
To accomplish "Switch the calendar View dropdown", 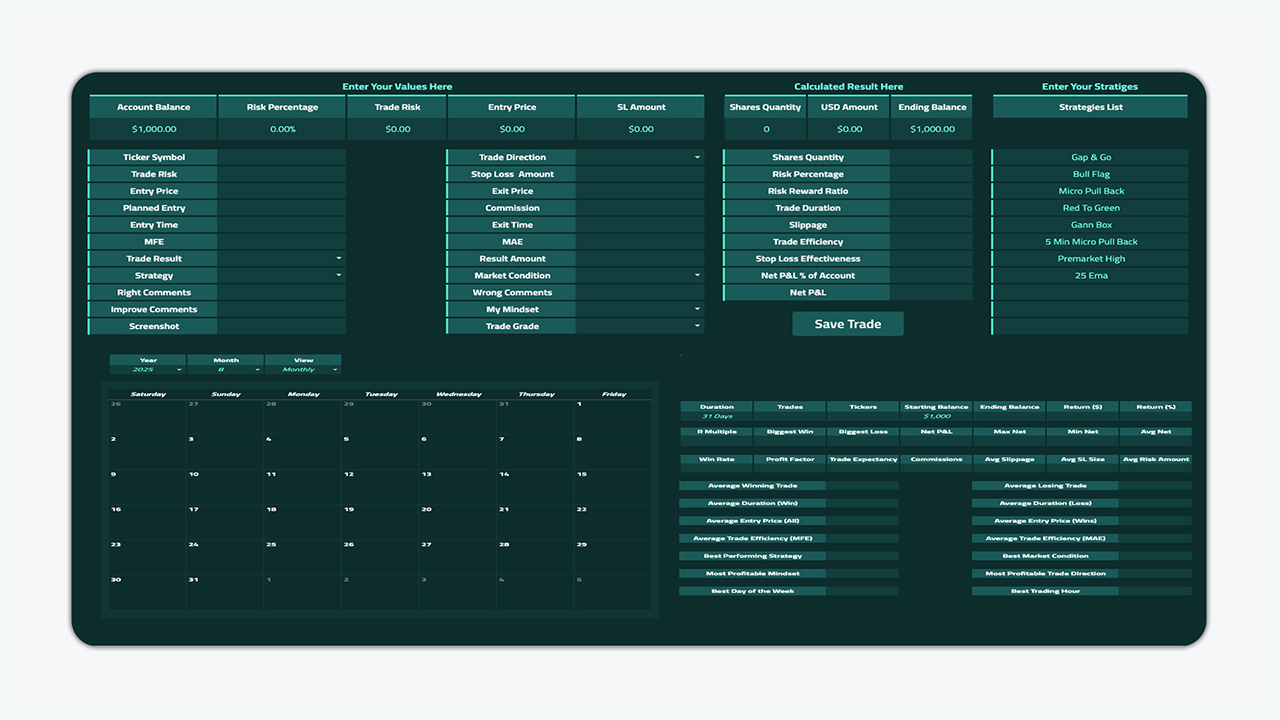I will (x=334, y=370).
